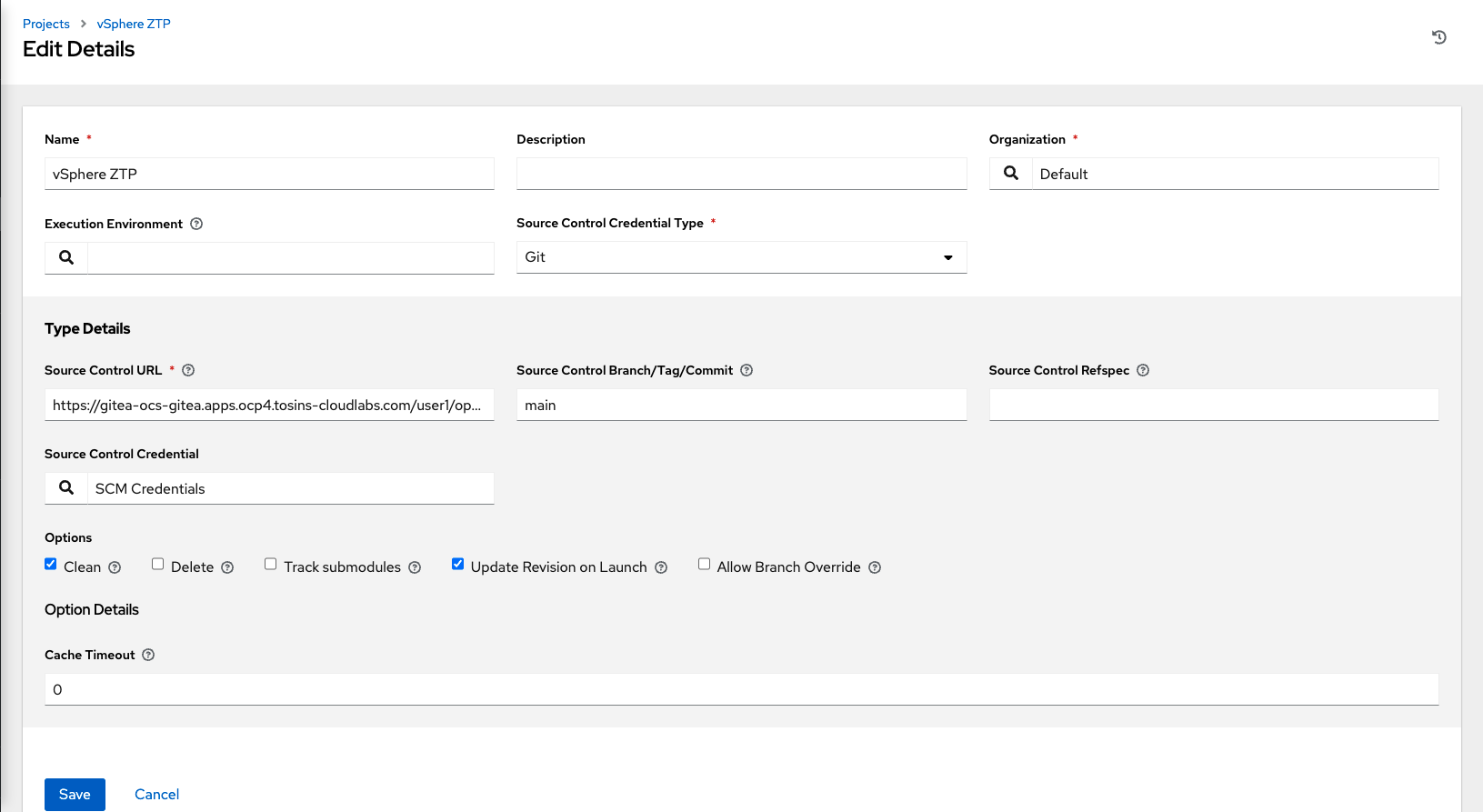Viewport: 1483px width, 812px height.
Task: Go to Projects breadcrumb link
Action: (x=46, y=24)
